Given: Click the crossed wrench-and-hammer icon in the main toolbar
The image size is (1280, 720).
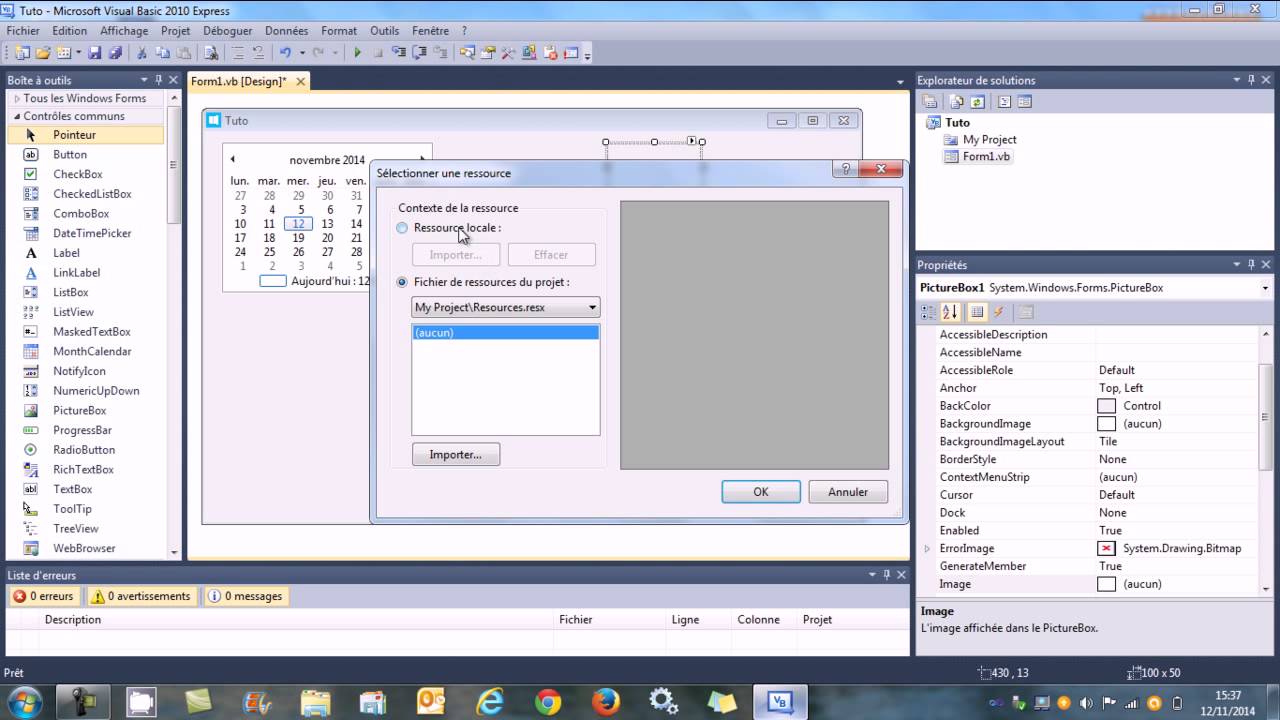Looking at the screenshot, I should (508, 53).
